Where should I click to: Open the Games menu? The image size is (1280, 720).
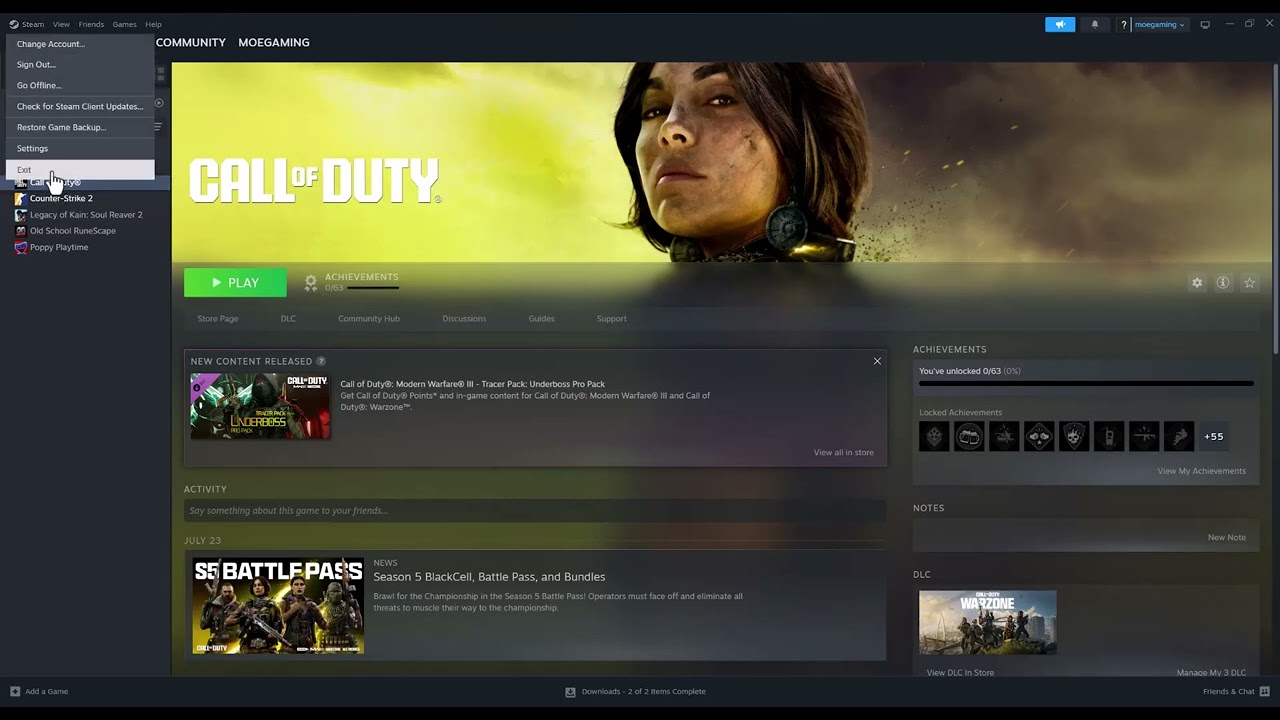(x=124, y=24)
